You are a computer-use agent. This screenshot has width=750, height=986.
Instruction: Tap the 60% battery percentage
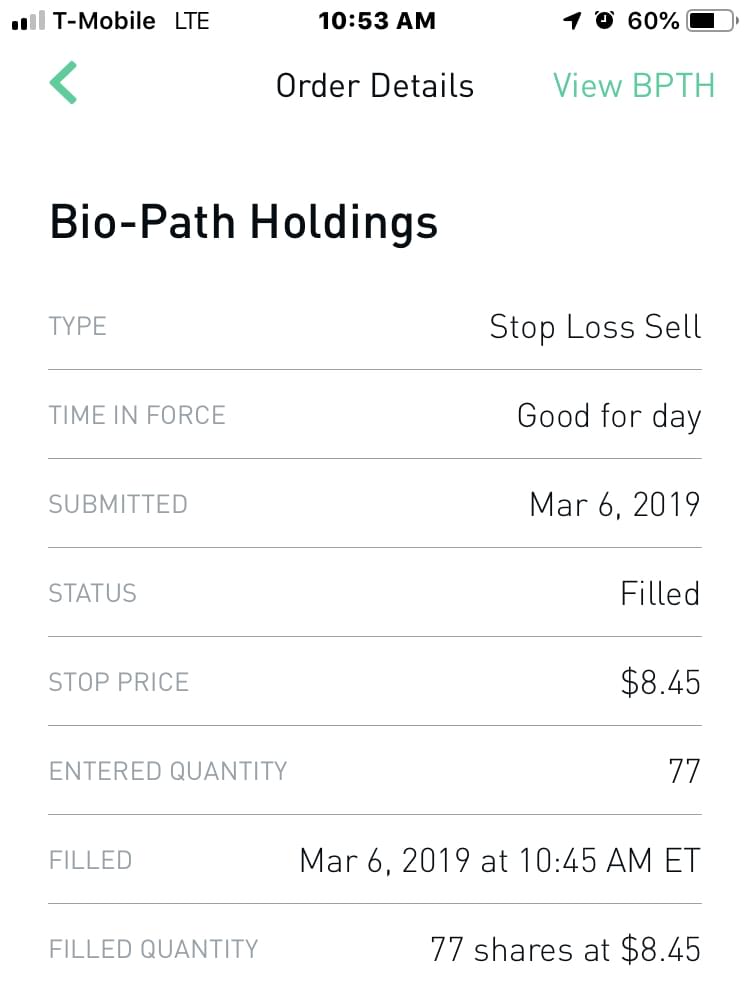click(653, 21)
